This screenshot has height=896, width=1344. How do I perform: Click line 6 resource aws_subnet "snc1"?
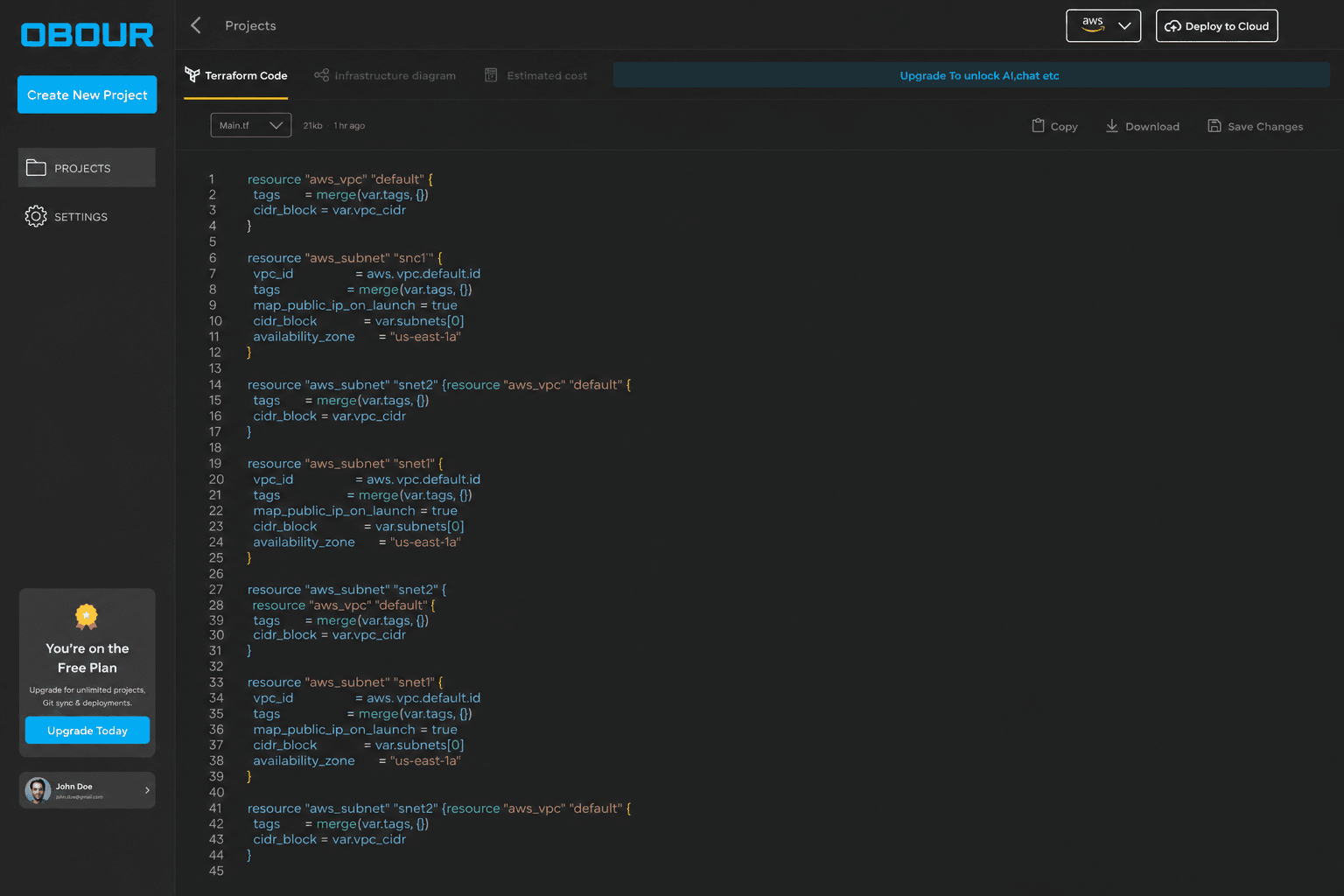pyautogui.click(x=345, y=258)
